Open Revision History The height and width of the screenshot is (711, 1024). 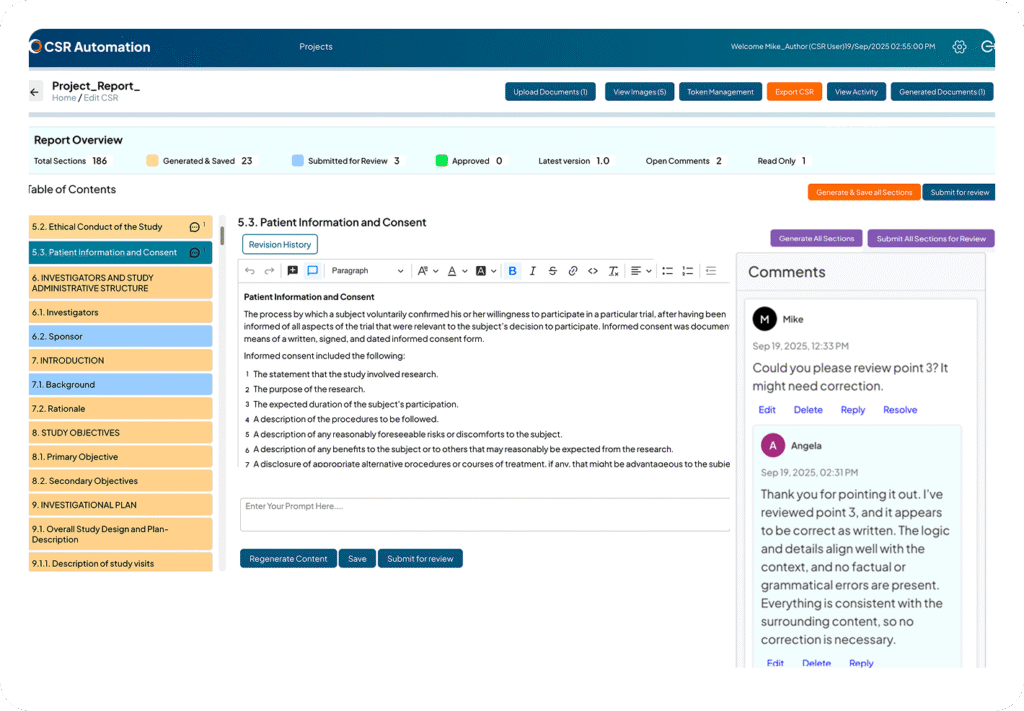[279, 243]
